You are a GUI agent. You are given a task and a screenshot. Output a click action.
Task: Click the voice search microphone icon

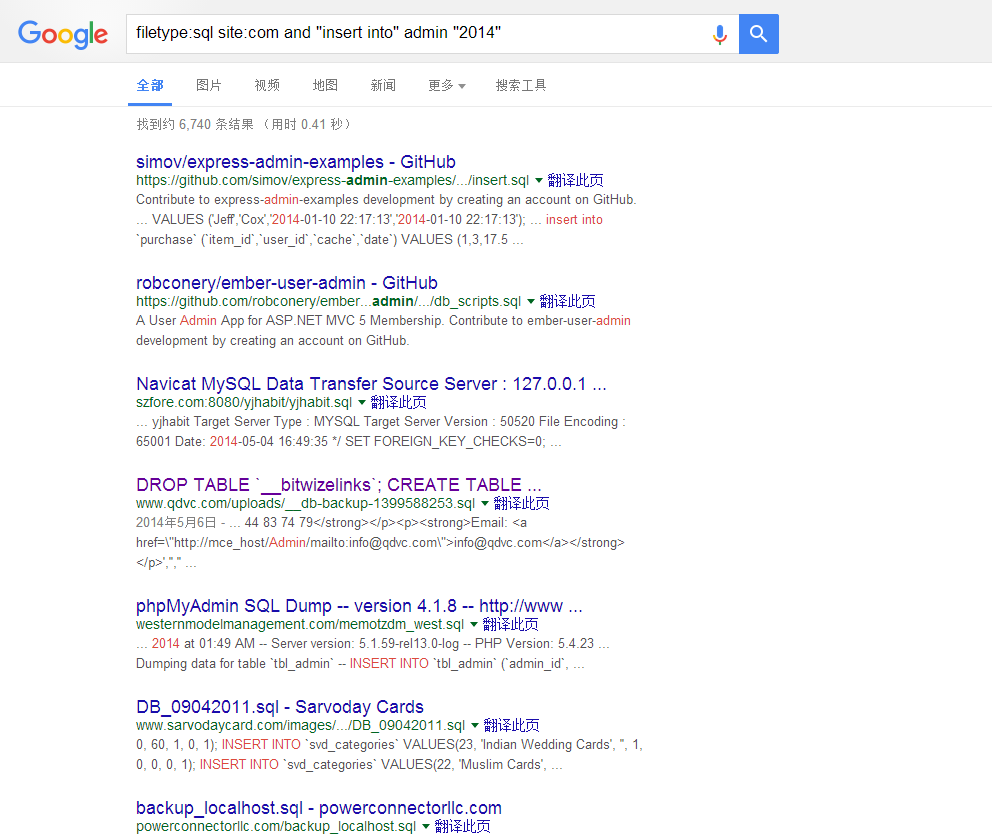click(x=719, y=34)
